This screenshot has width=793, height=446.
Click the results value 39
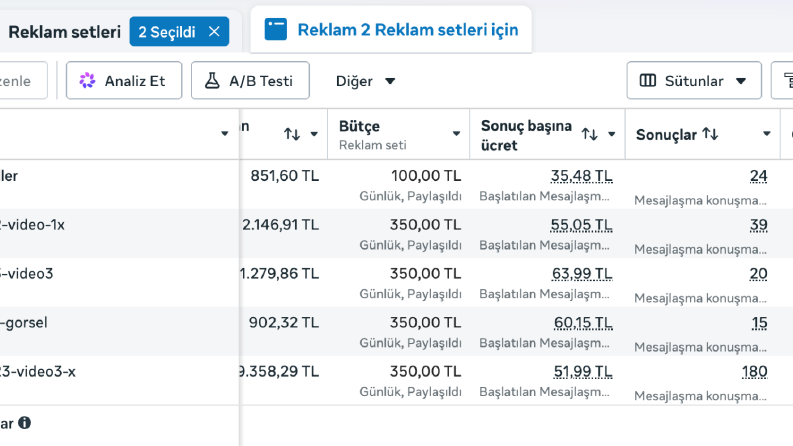pyautogui.click(x=758, y=225)
